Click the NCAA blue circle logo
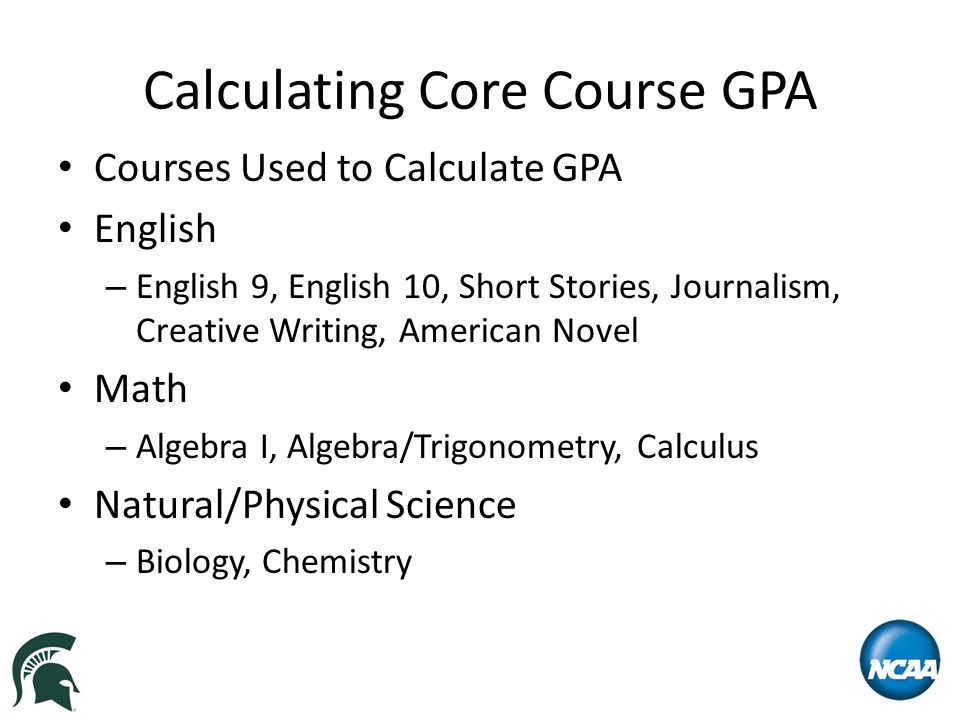This screenshot has height=720, width=960. click(x=900, y=660)
